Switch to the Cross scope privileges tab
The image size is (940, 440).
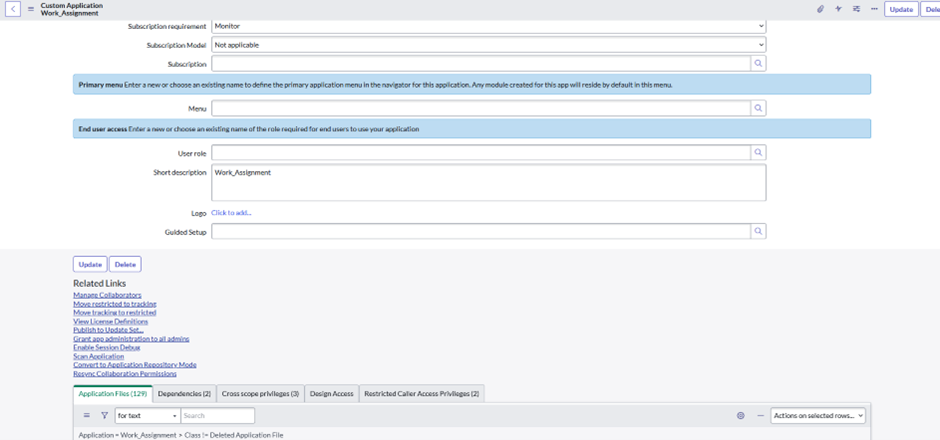(260, 394)
